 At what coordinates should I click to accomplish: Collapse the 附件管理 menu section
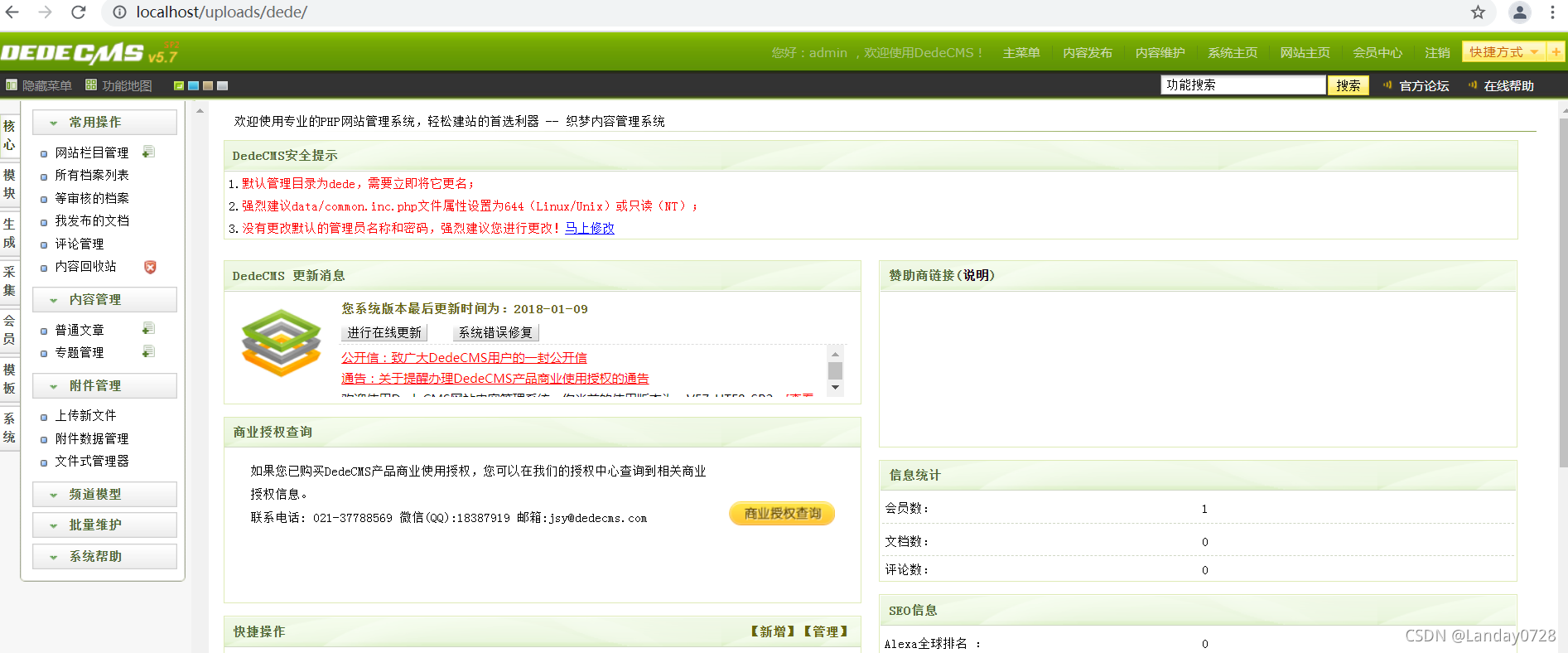104,385
